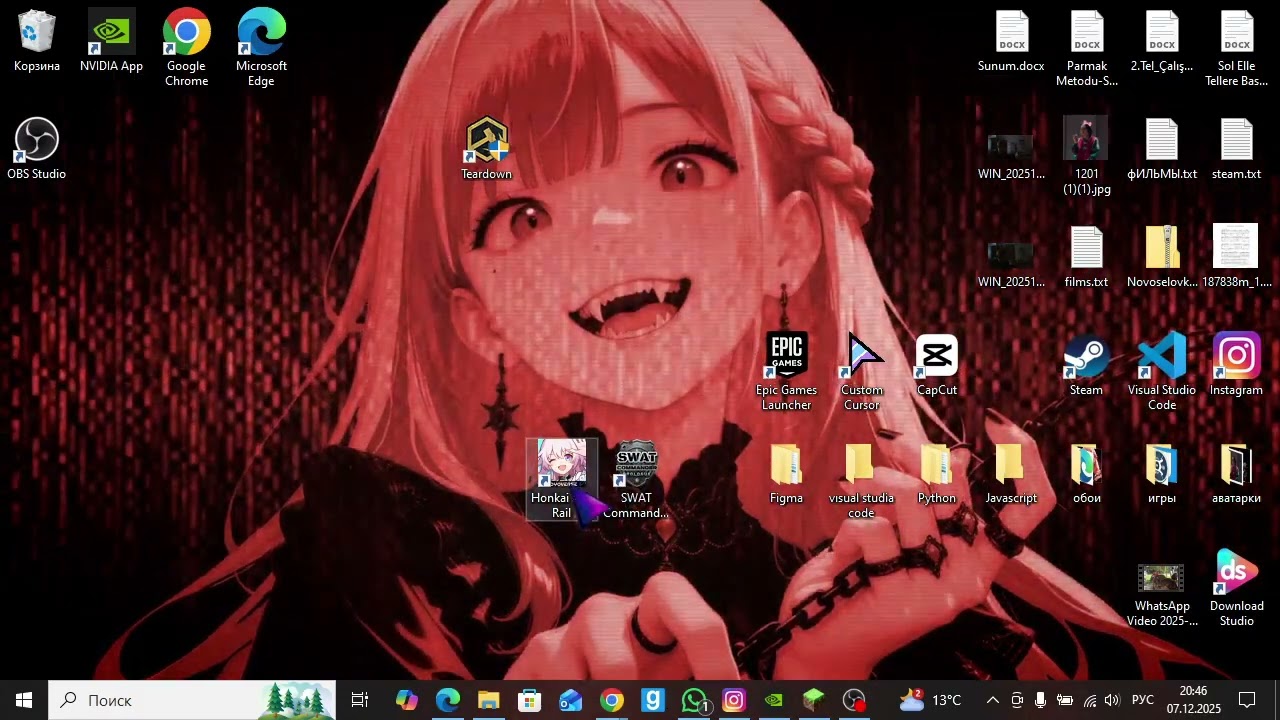
Task: Select SWAT Commander shortcut
Action: 636,480
